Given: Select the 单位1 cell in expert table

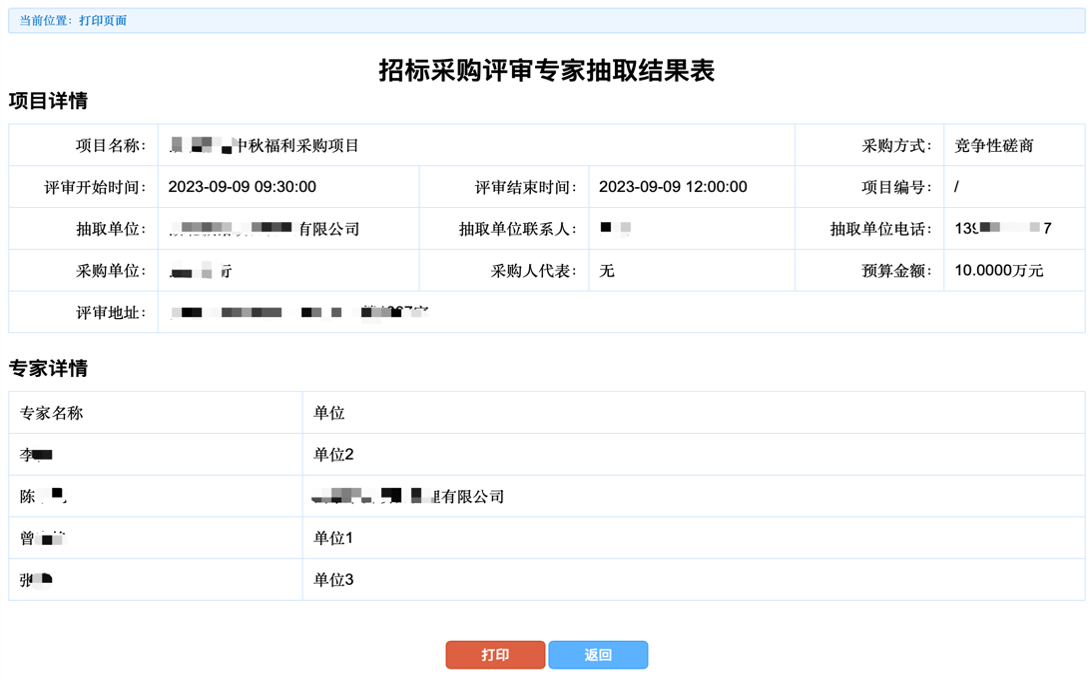Looking at the screenshot, I should point(334,538).
